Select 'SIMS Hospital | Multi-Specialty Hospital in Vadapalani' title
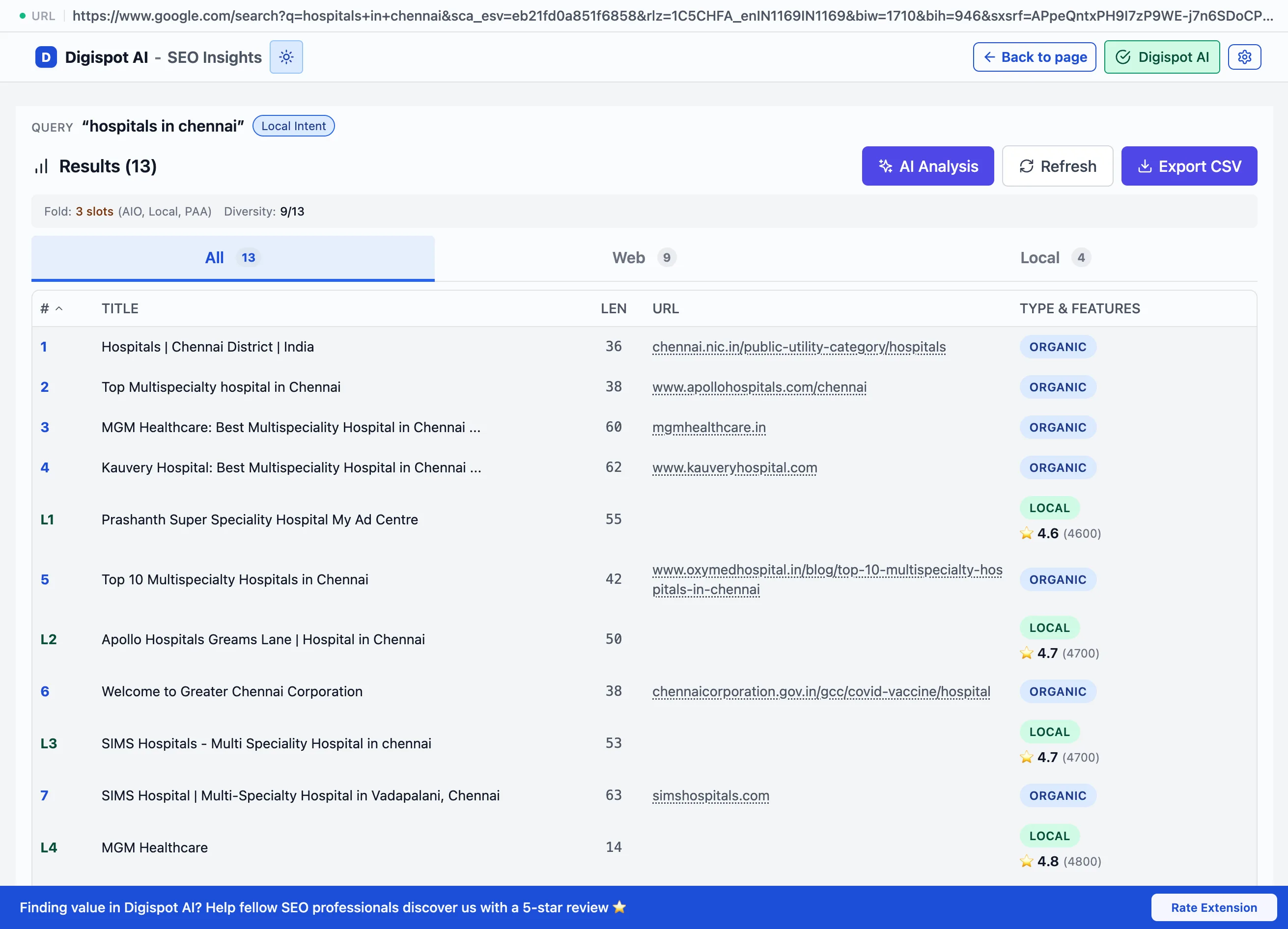The image size is (1288, 929). tap(301, 795)
